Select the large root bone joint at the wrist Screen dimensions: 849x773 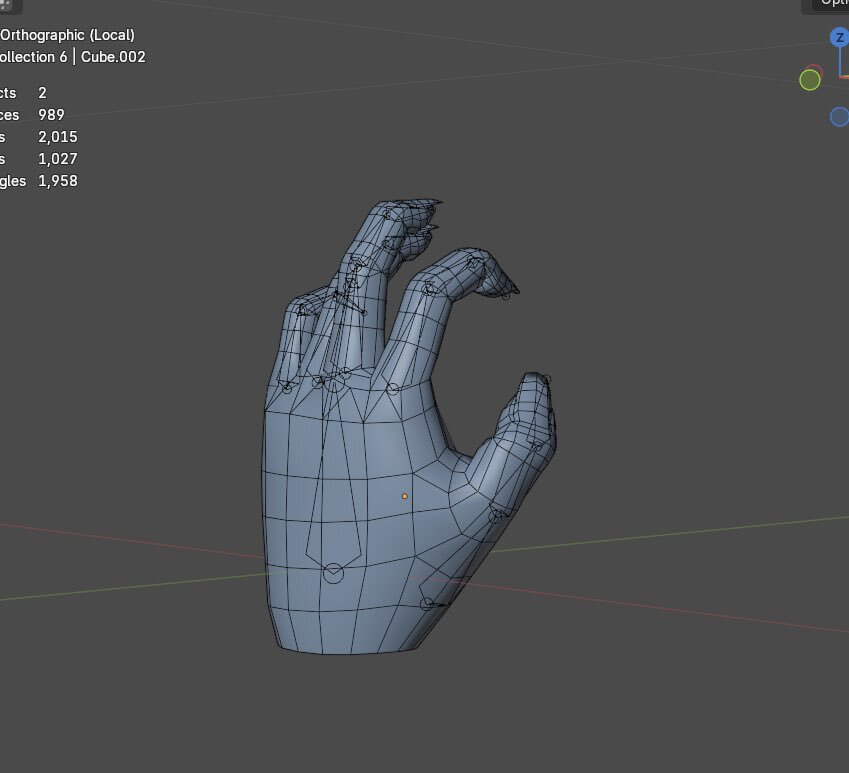(x=333, y=573)
